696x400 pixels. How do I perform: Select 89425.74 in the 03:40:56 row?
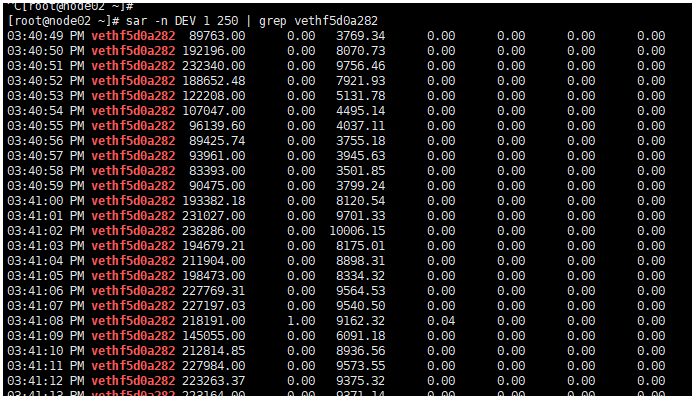[x=217, y=141]
